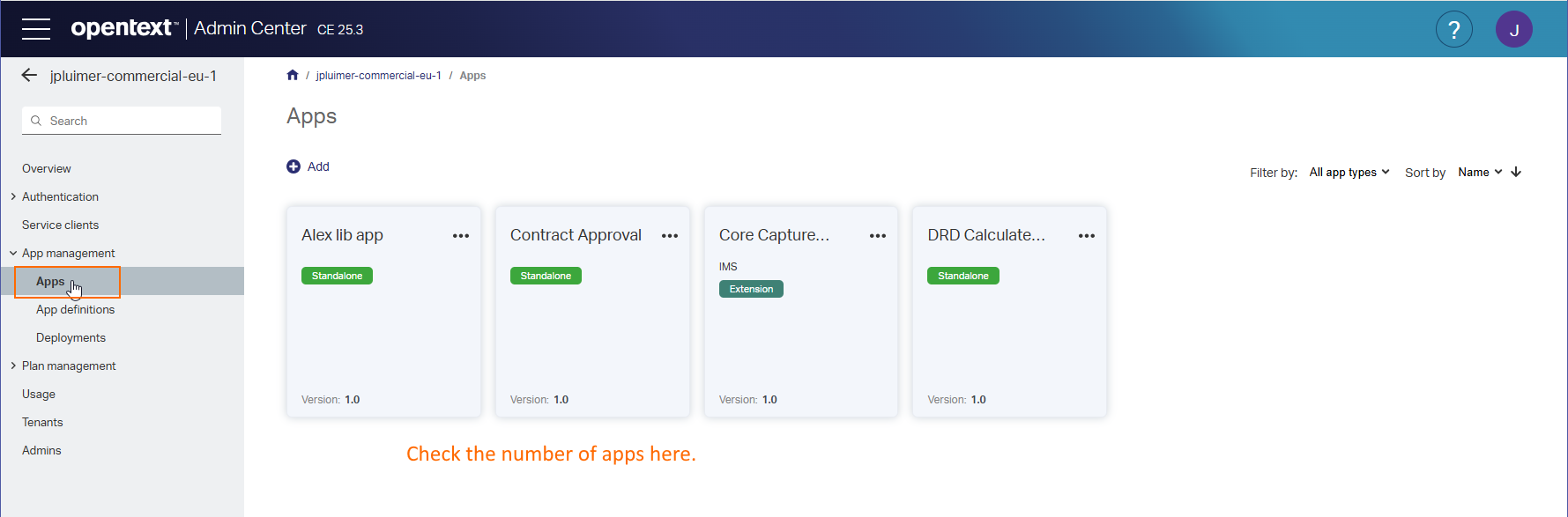Click the Plan management sidebar label
The height and width of the screenshot is (517, 1568).
pos(69,366)
